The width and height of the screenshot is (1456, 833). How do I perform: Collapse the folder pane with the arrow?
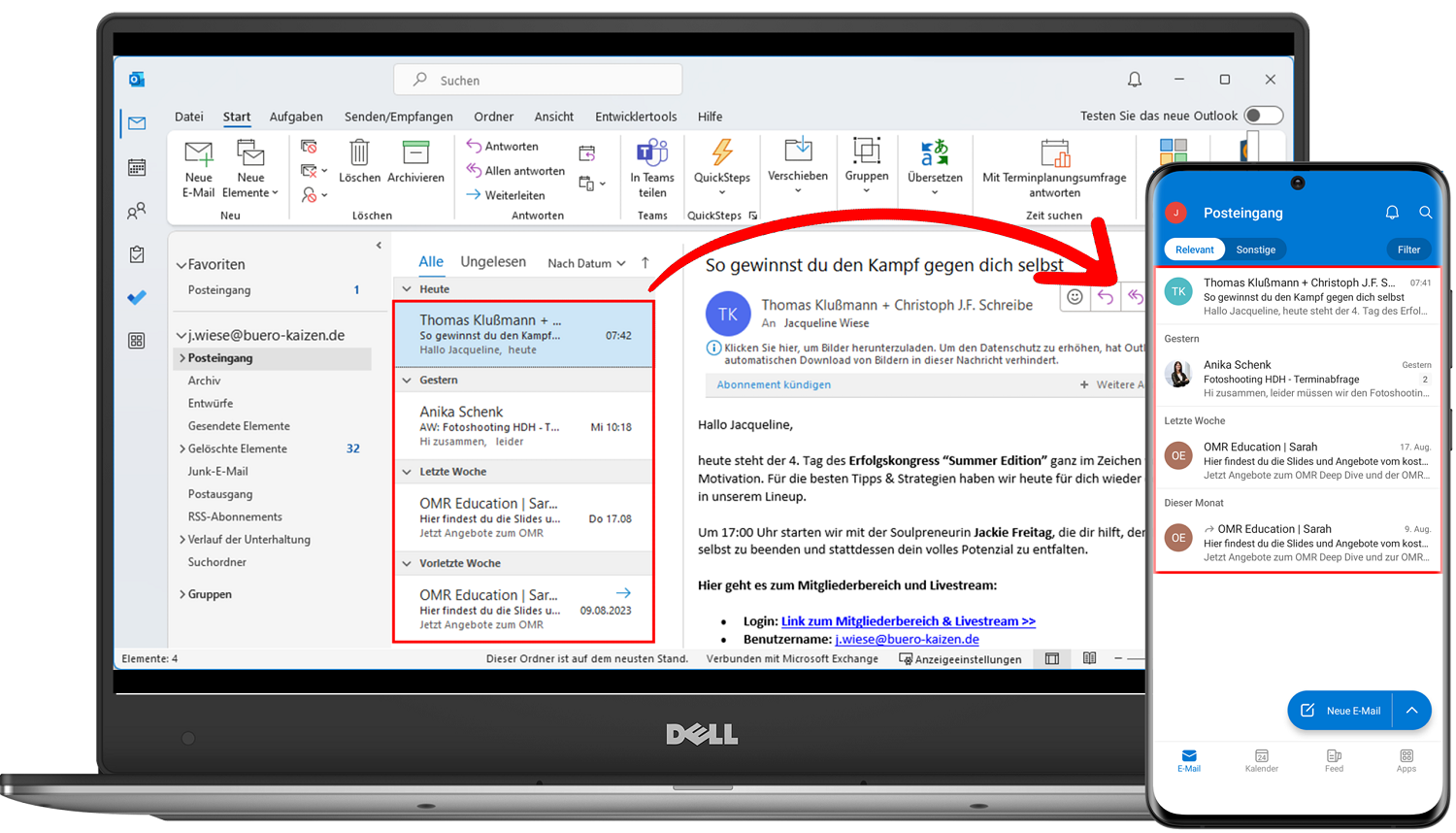pyautogui.click(x=379, y=246)
